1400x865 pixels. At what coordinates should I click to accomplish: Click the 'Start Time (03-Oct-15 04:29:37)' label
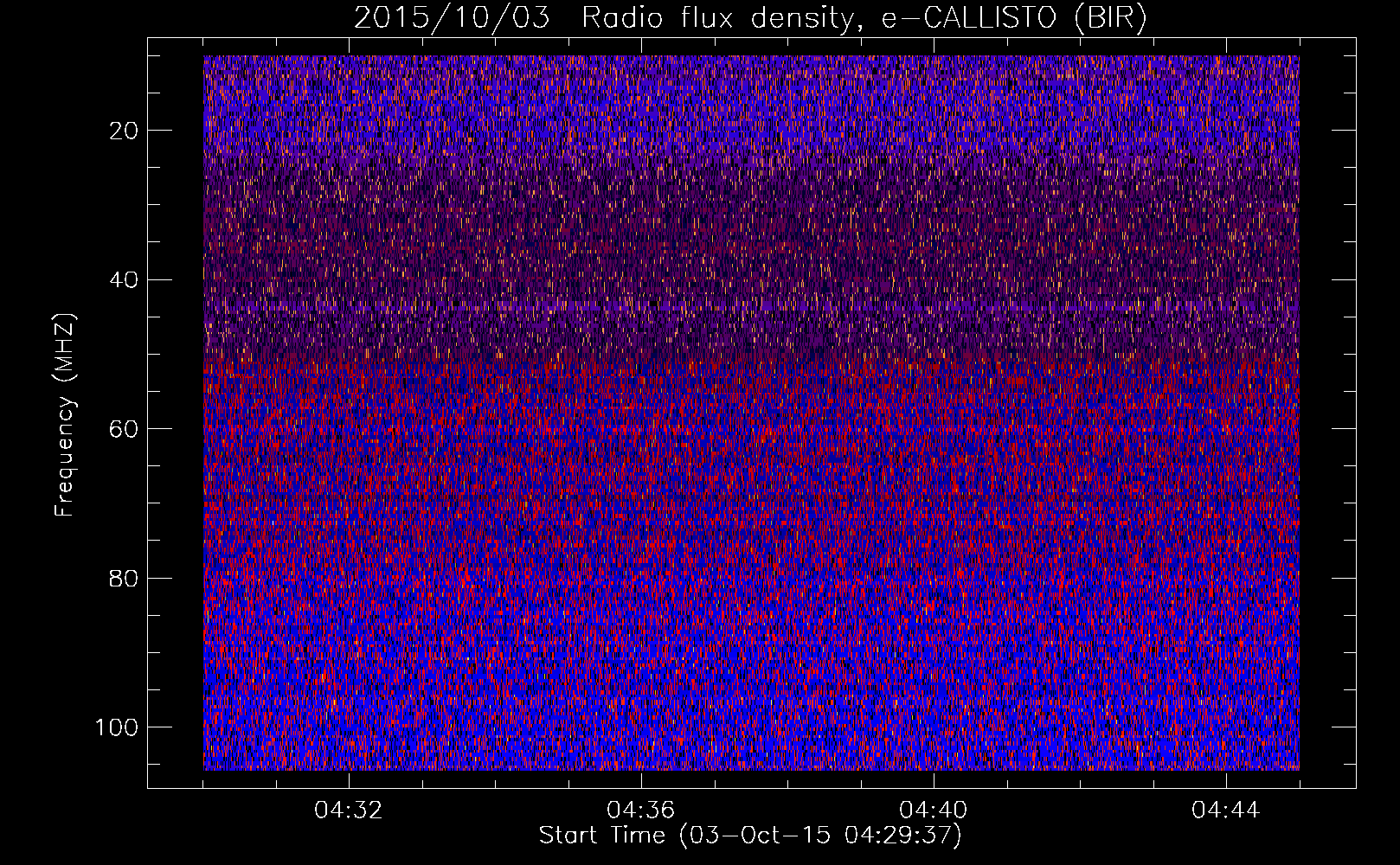click(x=750, y=836)
